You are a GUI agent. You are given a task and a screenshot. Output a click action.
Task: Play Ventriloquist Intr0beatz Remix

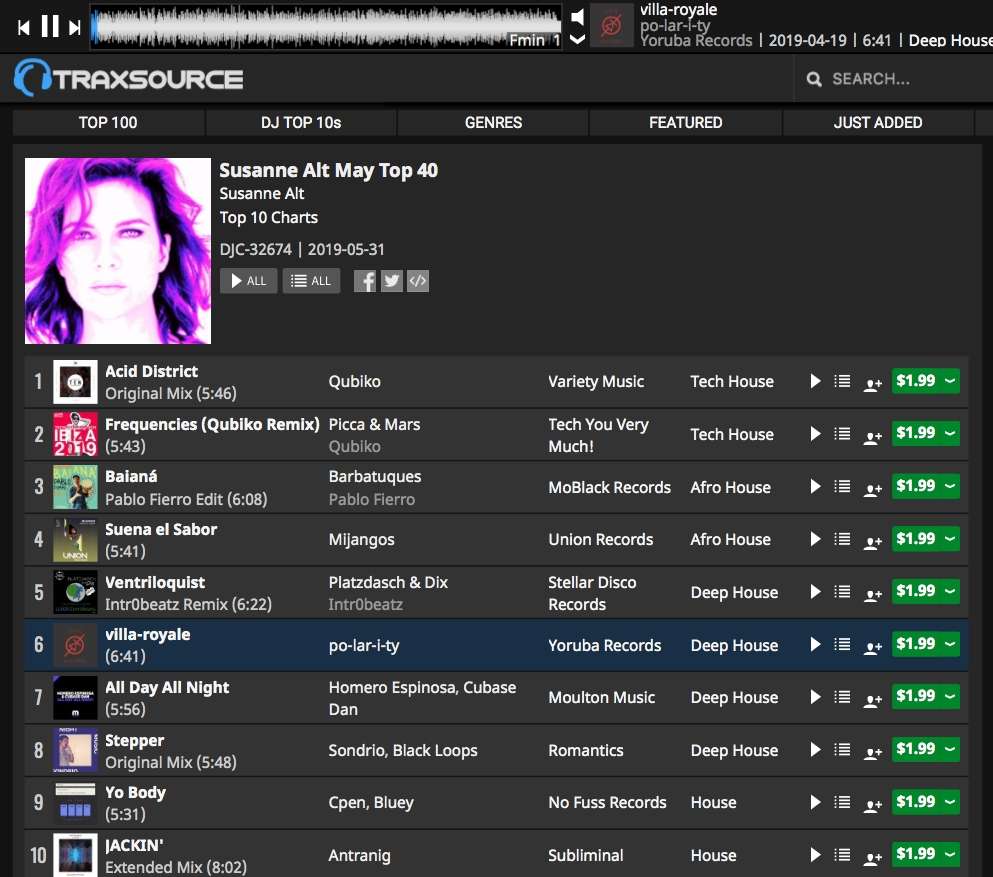pyautogui.click(x=815, y=591)
